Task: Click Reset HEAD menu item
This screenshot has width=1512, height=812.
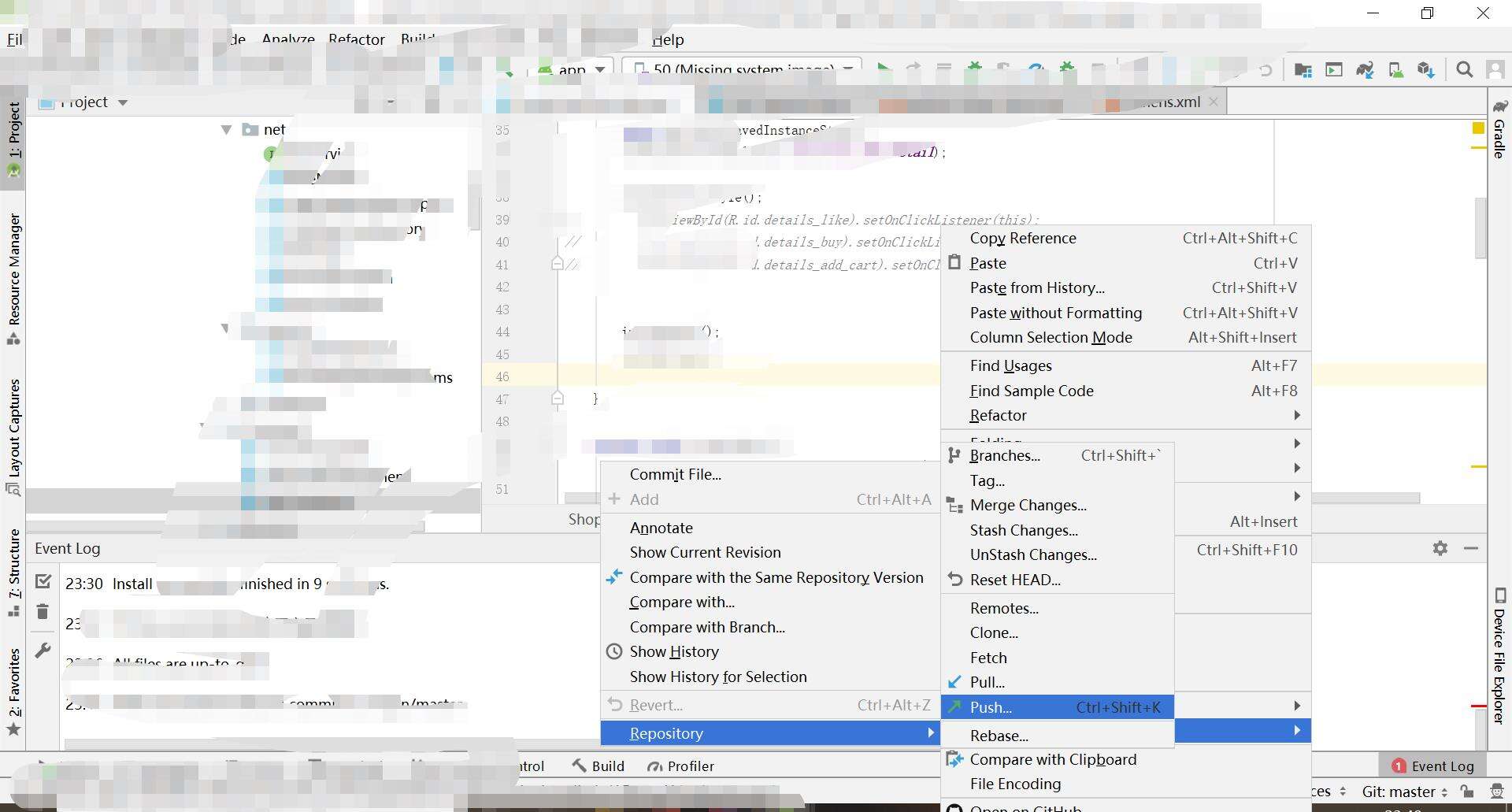Action: (1057, 580)
